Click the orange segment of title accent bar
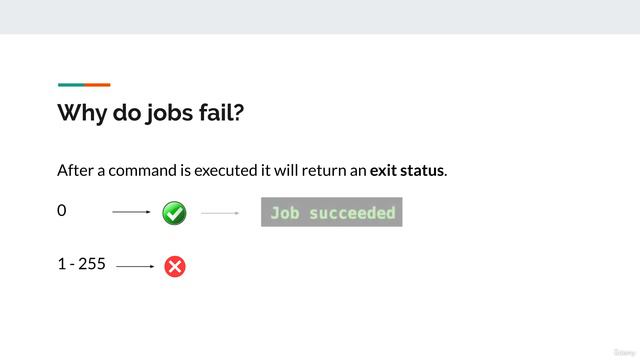Image resolution: width=640 pixels, height=360 pixels. click(98, 85)
